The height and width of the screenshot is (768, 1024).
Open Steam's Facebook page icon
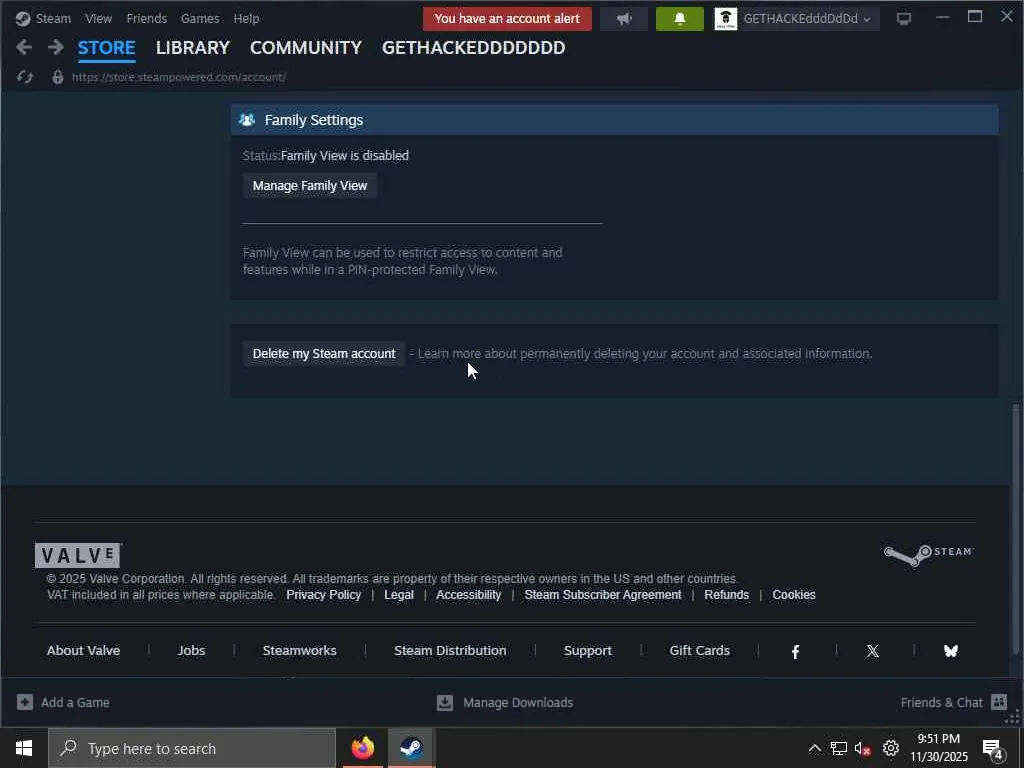pos(795,651)
